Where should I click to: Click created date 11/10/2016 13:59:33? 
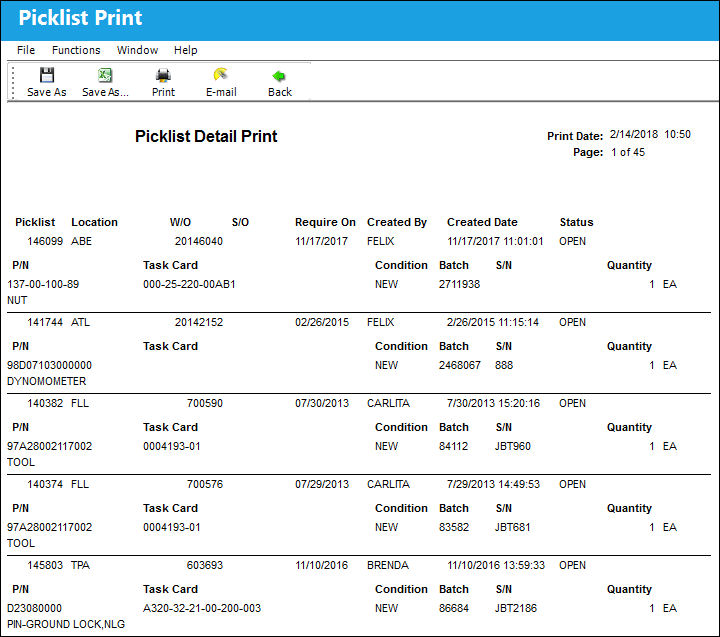(496, 565)
